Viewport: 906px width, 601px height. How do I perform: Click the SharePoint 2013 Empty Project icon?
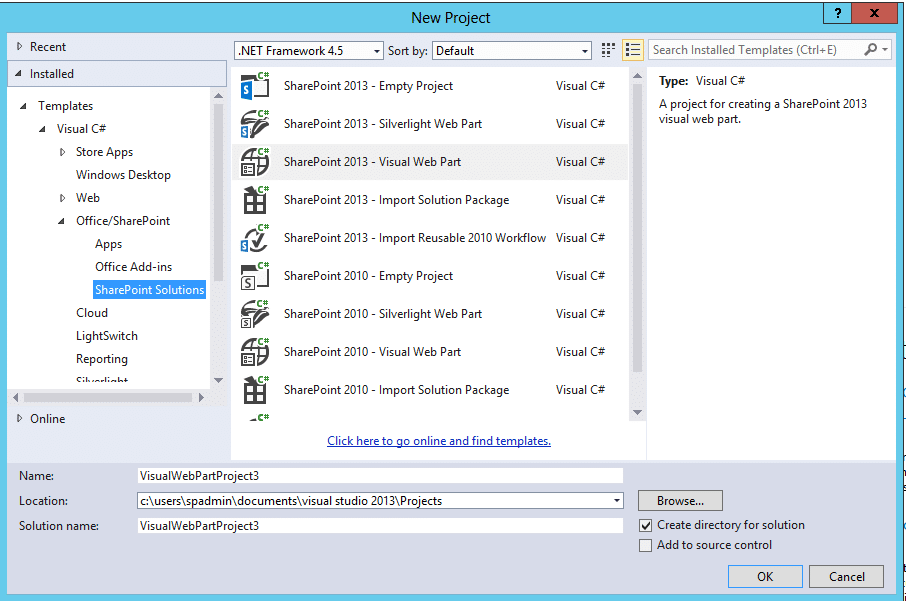pos(255,86)
